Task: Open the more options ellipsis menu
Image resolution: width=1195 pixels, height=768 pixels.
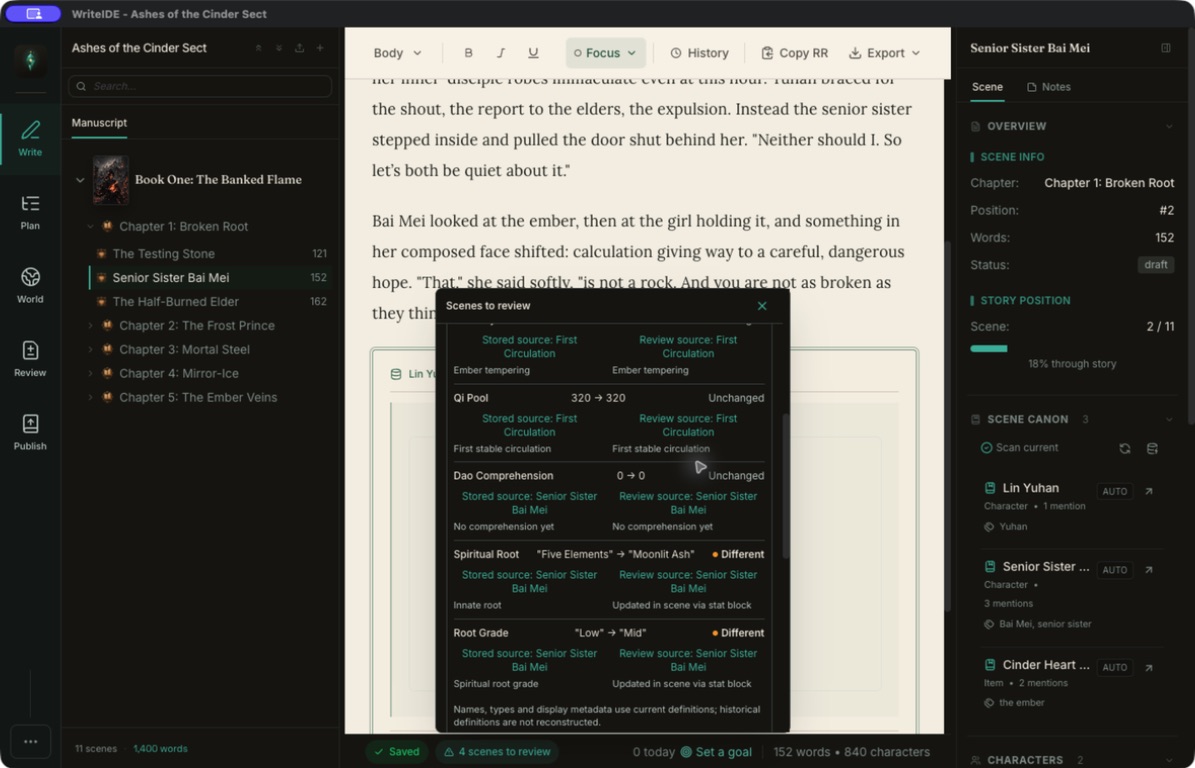Action: coord(30,741)
